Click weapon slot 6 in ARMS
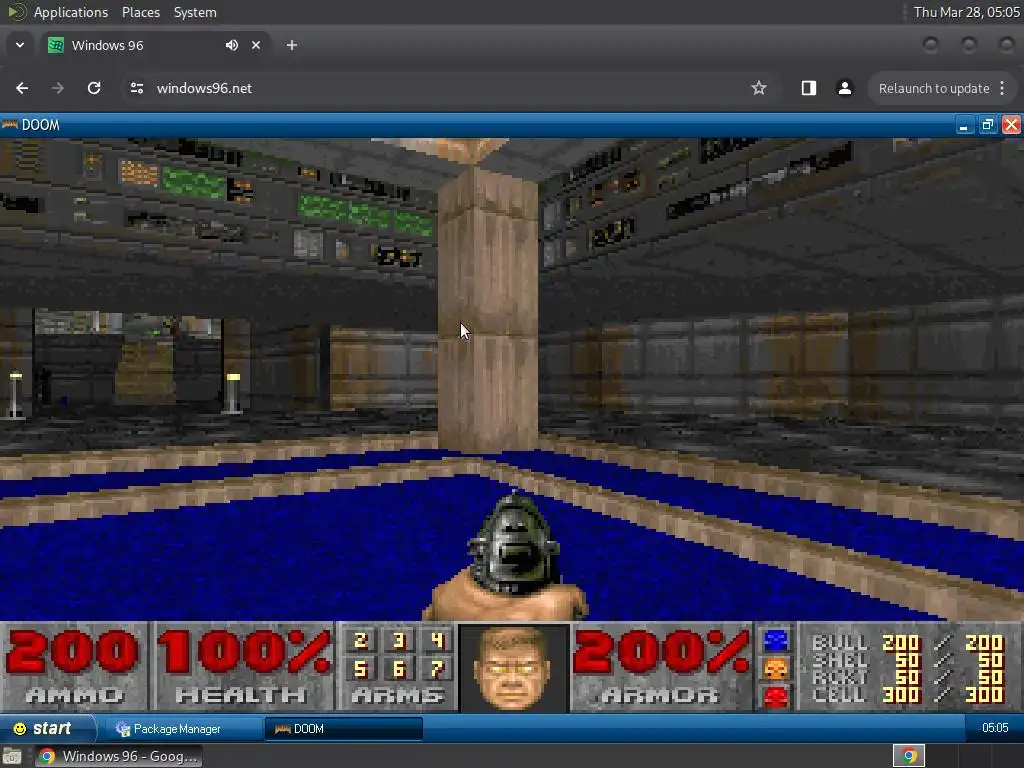Screen dimensions: 1024x768 pyautogui.click(x=399, y=669)
